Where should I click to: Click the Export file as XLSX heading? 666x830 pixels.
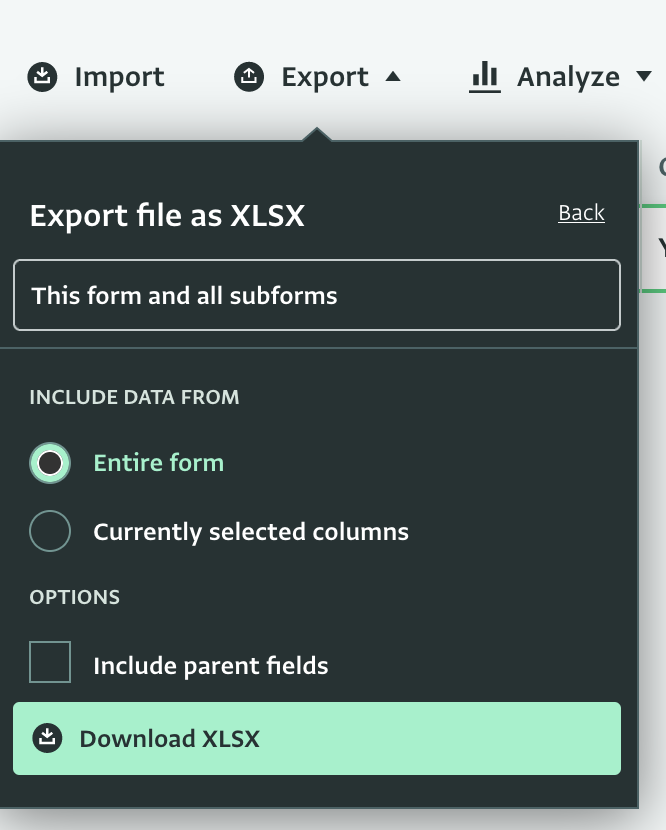pyautogui.click(x=167, y=215)
